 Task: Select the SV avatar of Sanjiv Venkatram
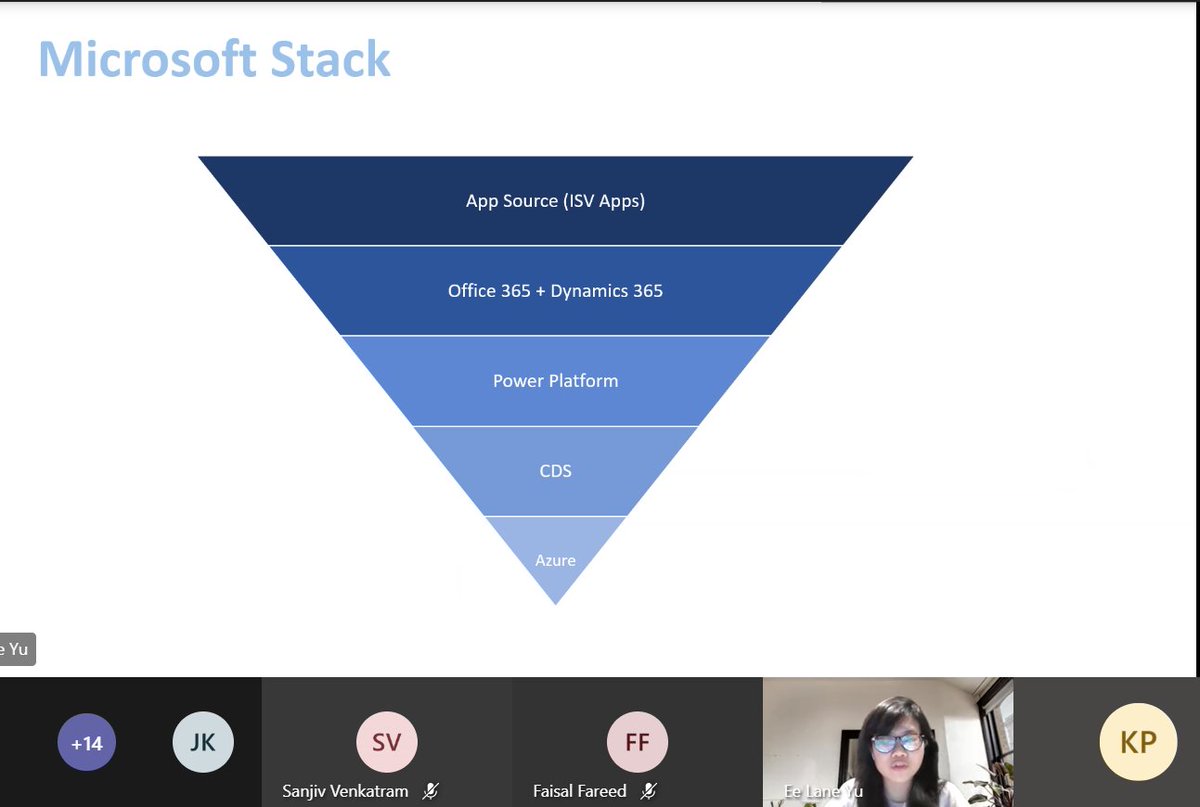[387, 743]
